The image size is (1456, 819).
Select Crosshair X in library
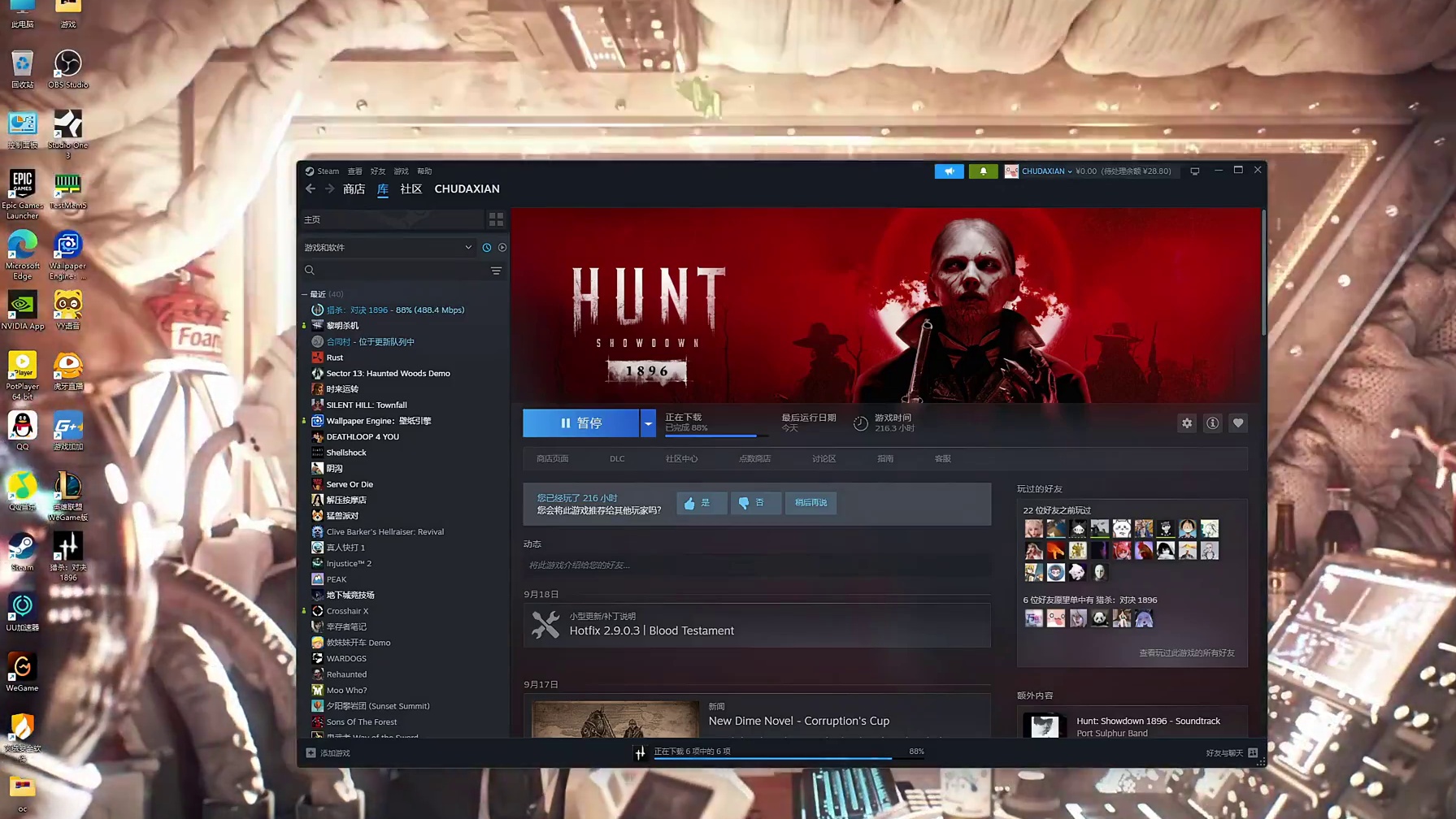(347, 611)
